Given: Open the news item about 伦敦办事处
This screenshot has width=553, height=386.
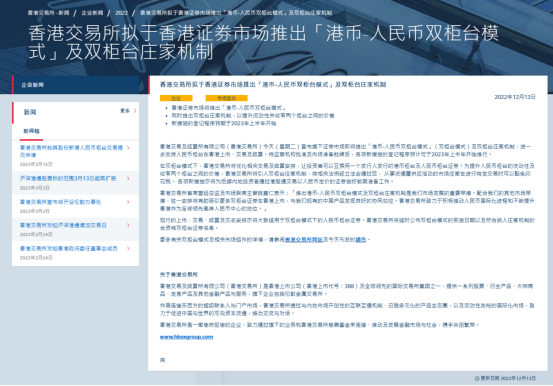Looking at the screenshot, I should (x=60, y=202).
